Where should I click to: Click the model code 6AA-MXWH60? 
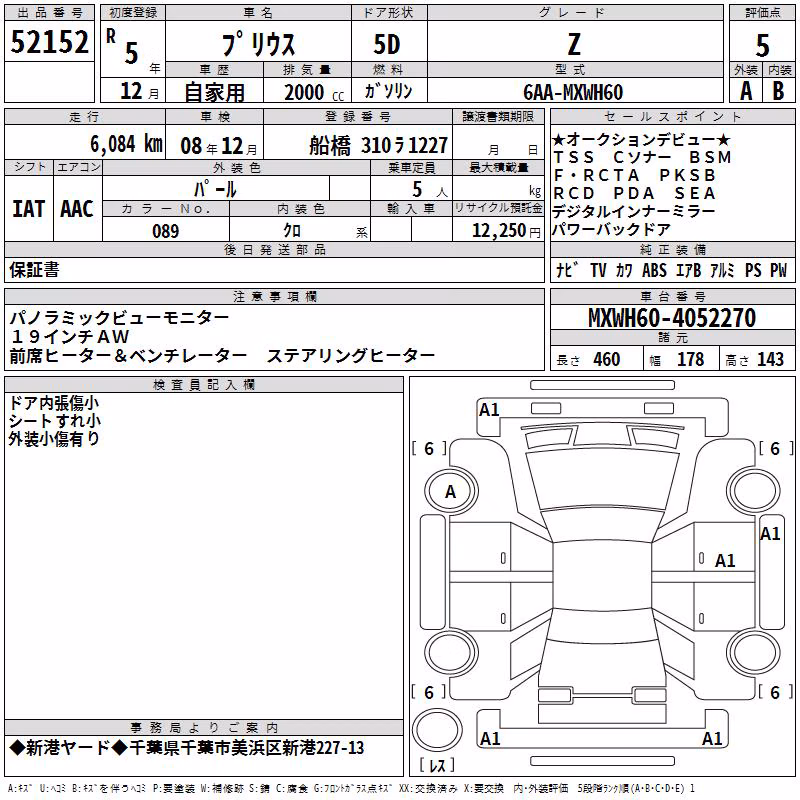click(573, 92)
